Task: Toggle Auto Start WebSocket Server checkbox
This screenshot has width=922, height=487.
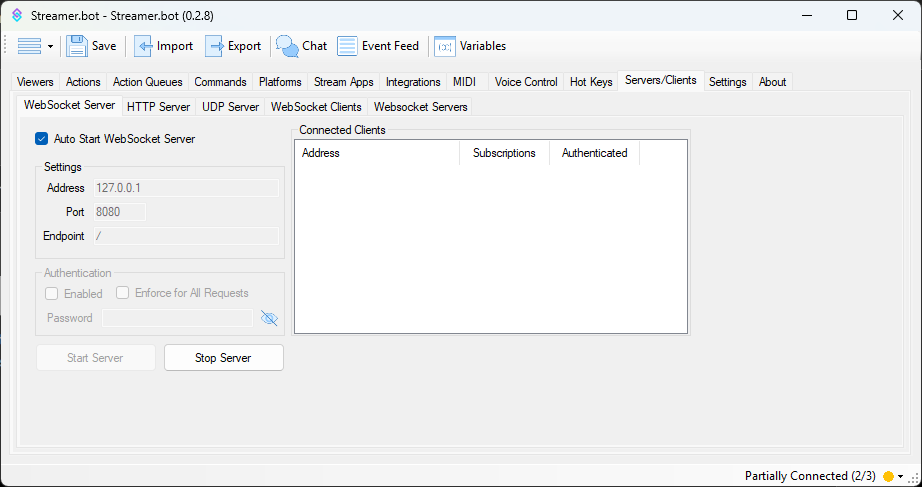Action: (x=41, y=139)
